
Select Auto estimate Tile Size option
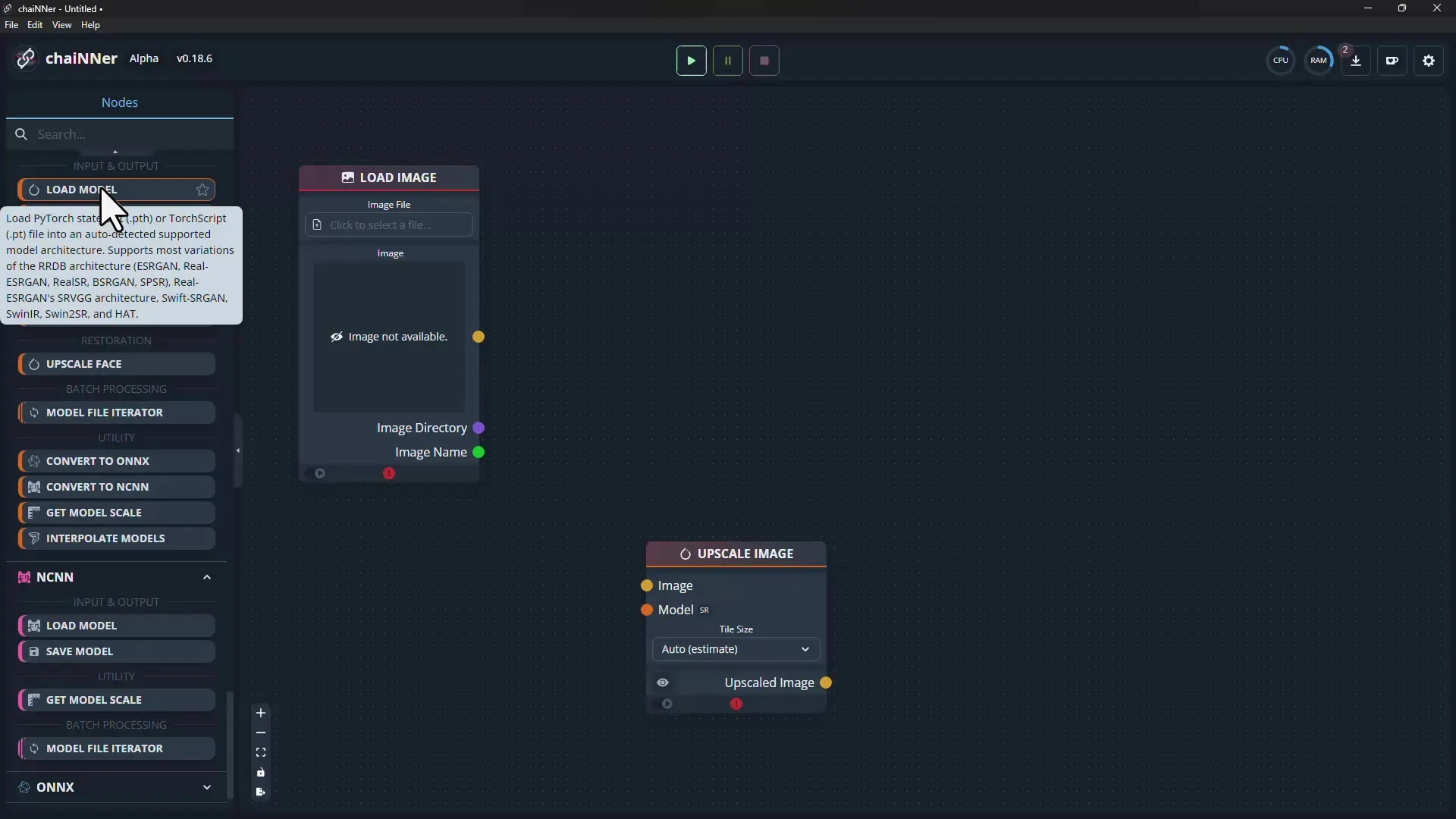736,648
